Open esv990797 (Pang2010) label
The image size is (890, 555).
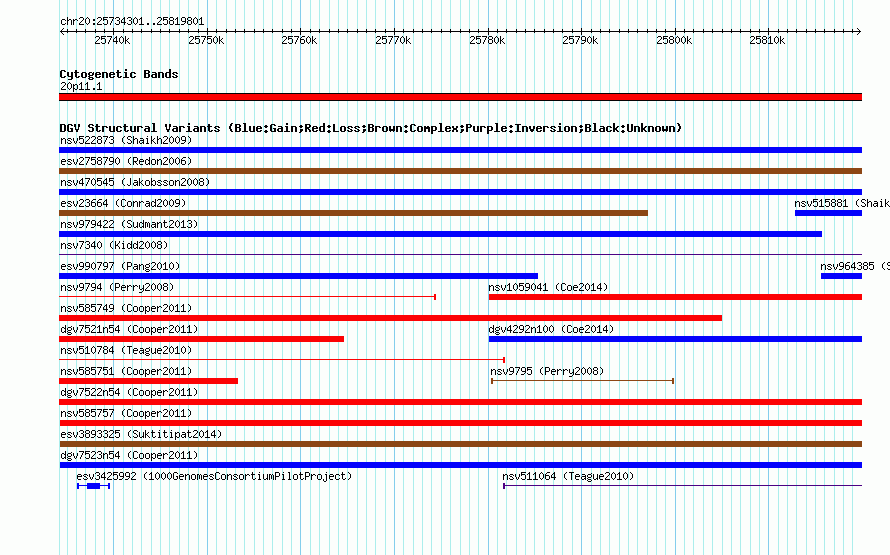pyautogui.click(x=120, y=266)
